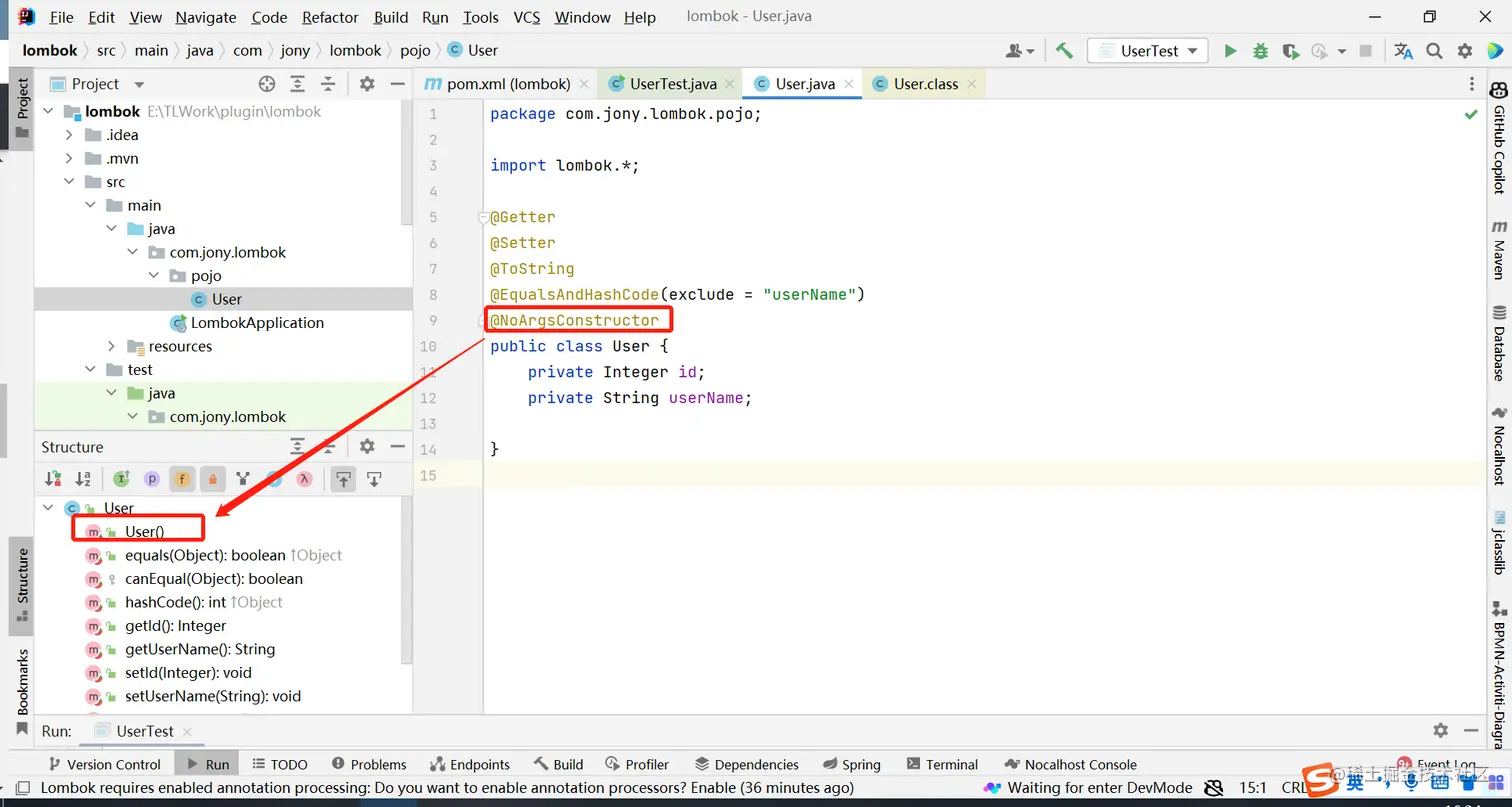Toggle autoscroll to source in Structure

tap(343, 479)
